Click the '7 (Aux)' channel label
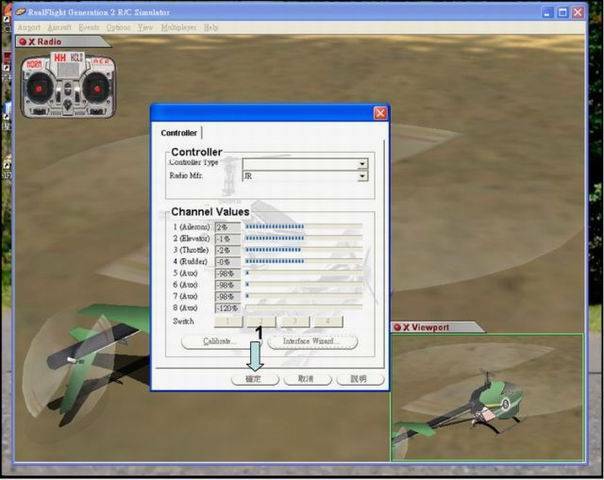The width and height of the screenshot is (604, 480). [185, 297]
